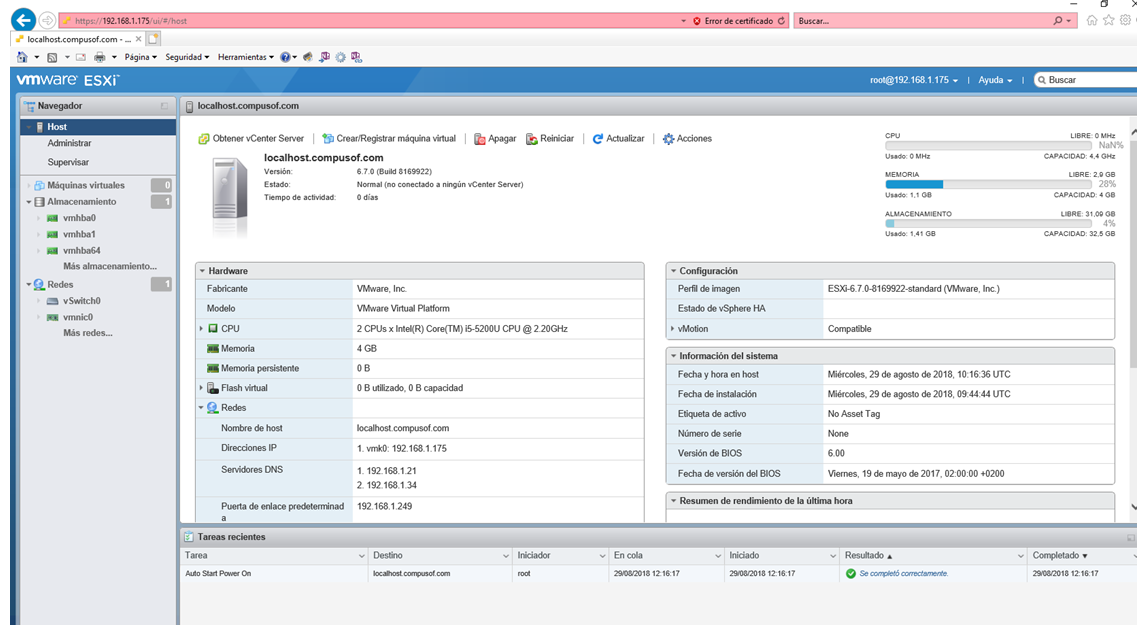This screenshot has width=1148, height=640.
Task: Select vmhba0 storage adapter
Action: (79, 218)
